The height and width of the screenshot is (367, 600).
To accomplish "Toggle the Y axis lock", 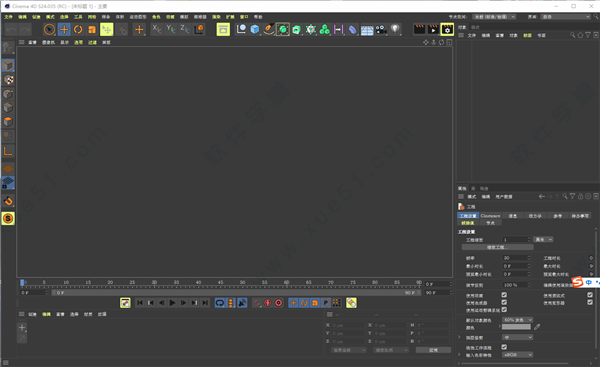I will click(171, 29).
